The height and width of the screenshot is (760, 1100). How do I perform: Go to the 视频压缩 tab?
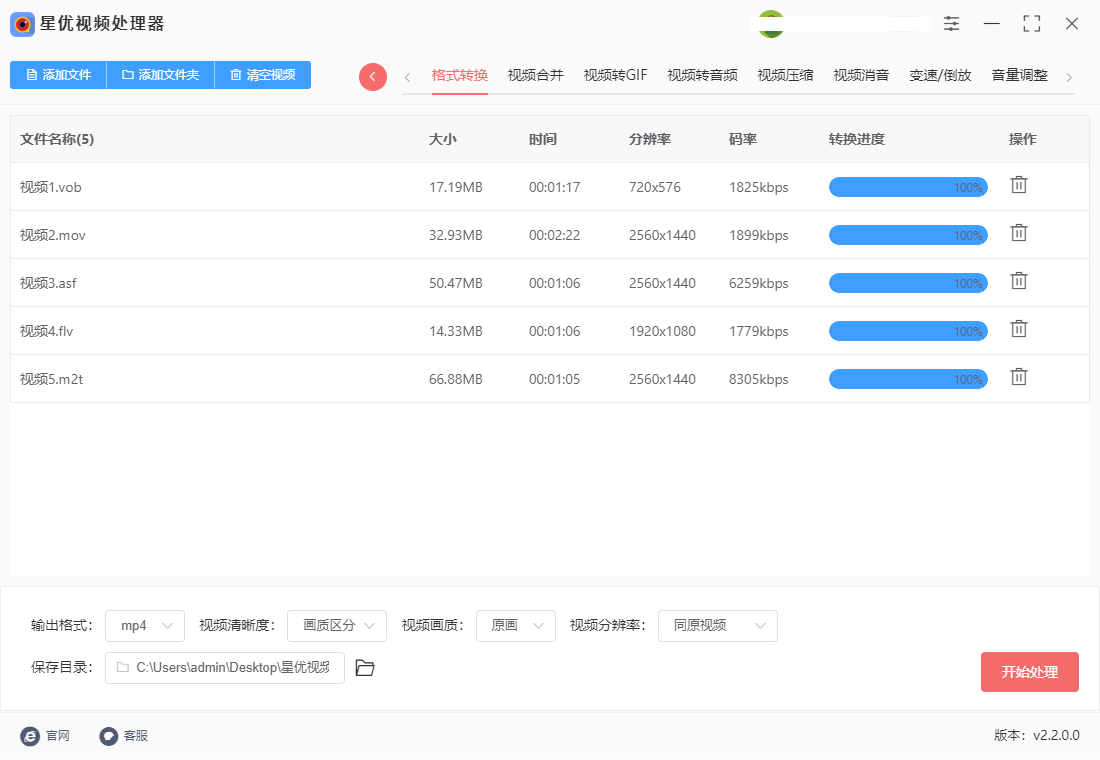[785, 75]
